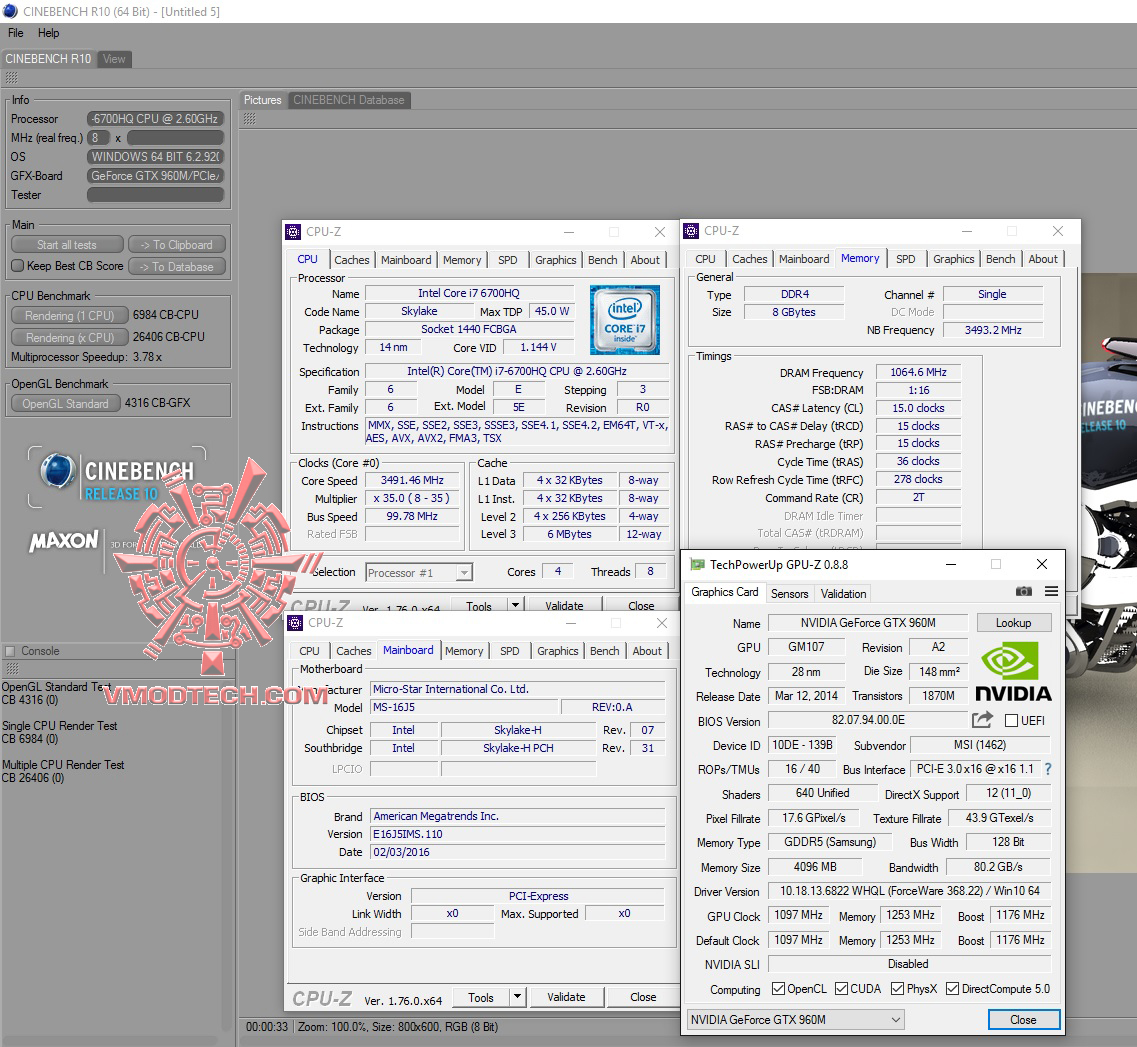
Task: Click the BIOS share/export arrow icon in GPU-Z
Action: coord(982,719)
